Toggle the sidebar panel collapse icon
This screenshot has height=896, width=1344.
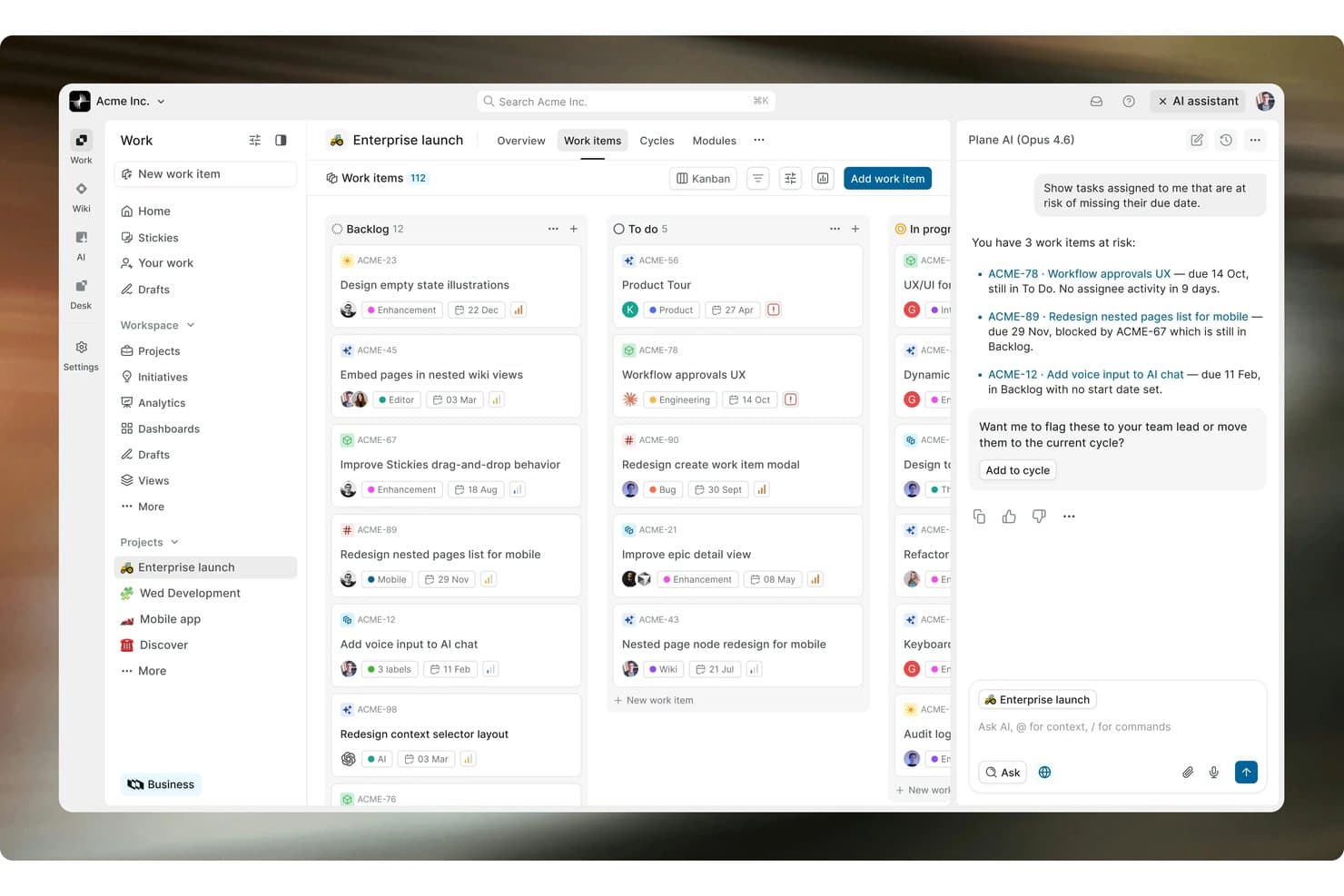(281, 141)
